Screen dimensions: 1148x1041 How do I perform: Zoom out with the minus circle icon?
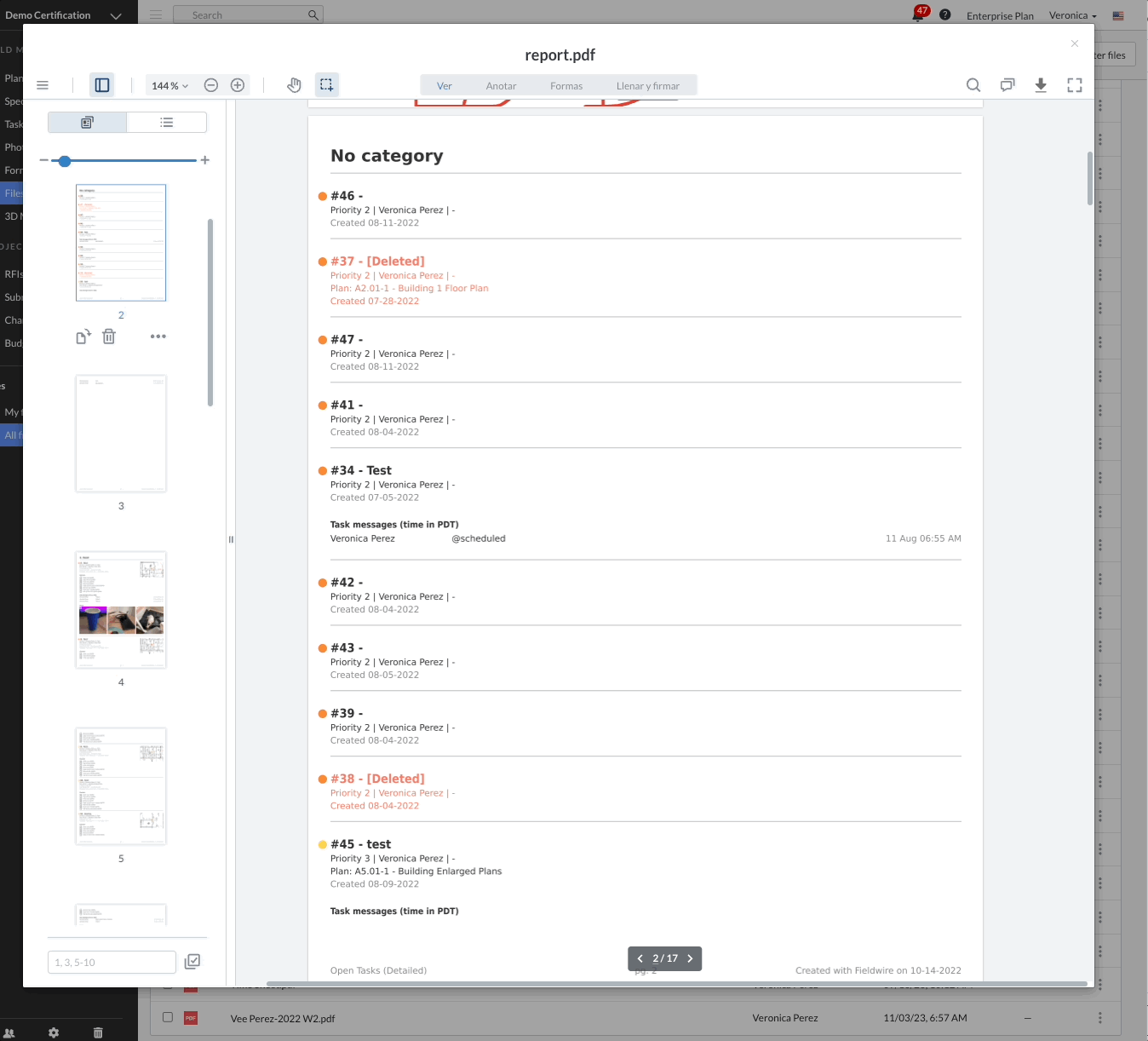(211, 85)
